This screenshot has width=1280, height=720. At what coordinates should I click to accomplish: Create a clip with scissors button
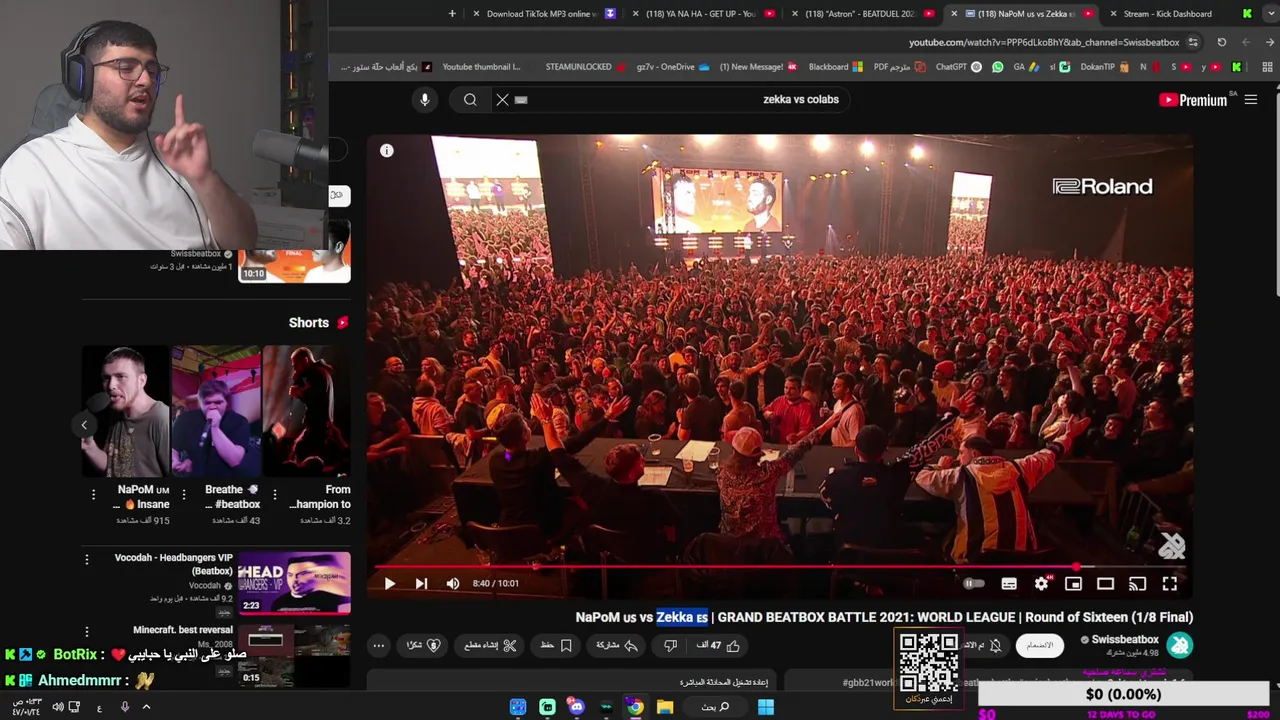coord(490,646)
